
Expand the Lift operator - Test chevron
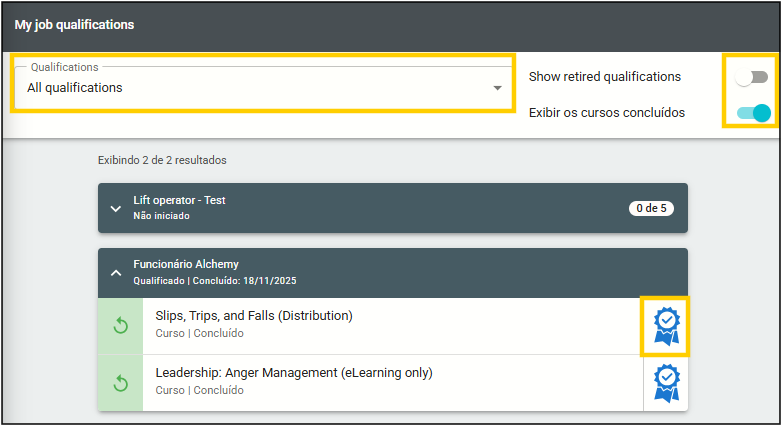115,208
